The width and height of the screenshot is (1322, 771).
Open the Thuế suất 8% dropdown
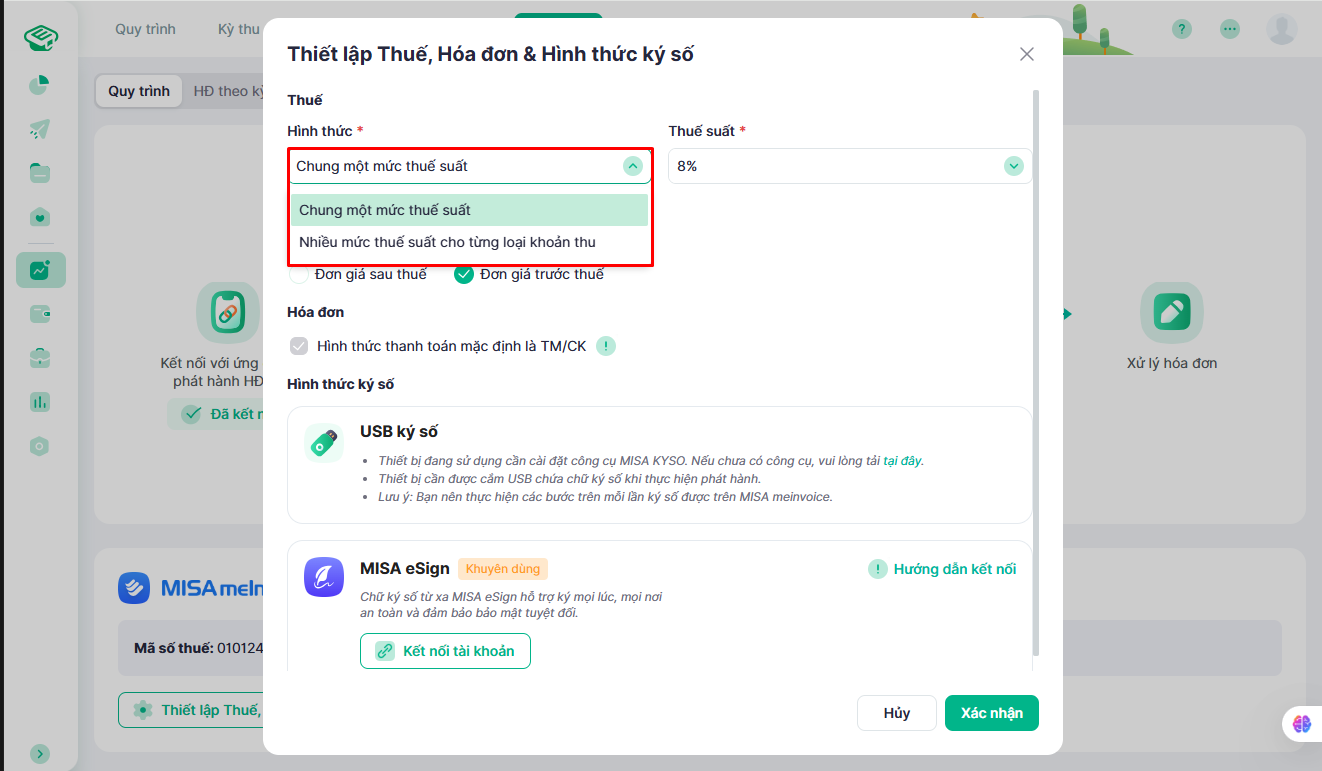[x=849, y=166]
